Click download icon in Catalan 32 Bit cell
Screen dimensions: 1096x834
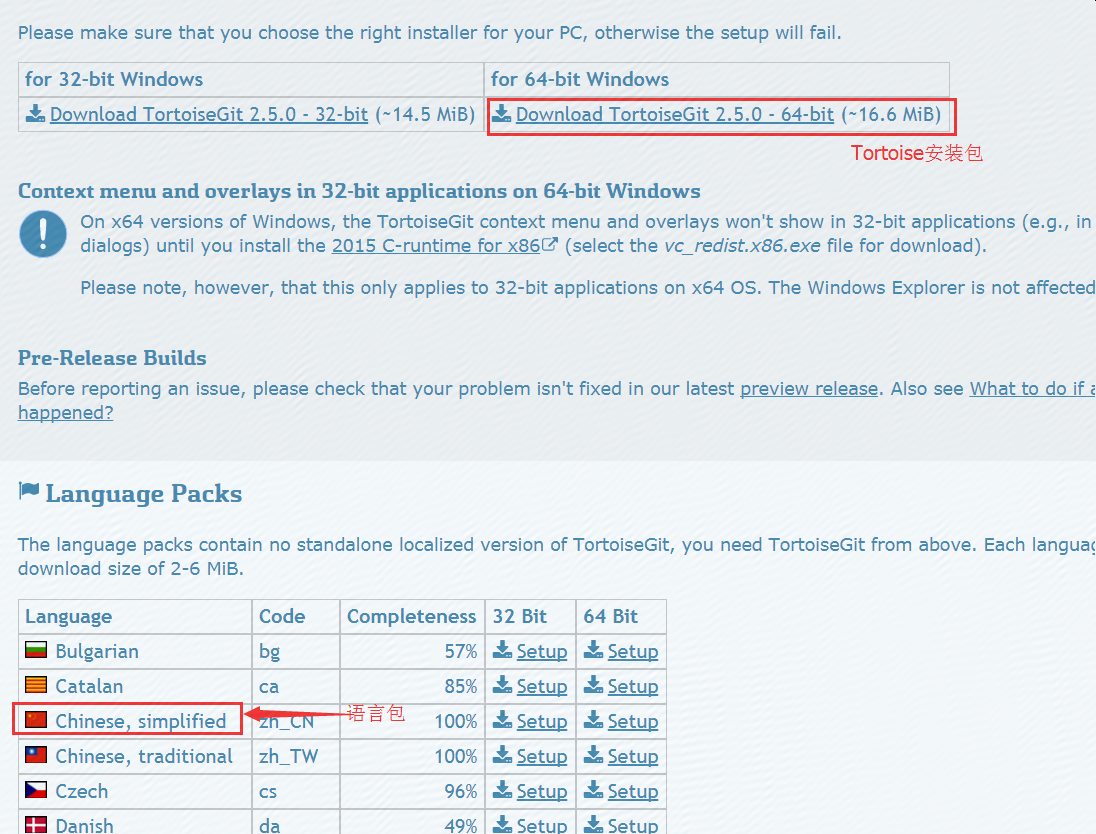[502, 684]
